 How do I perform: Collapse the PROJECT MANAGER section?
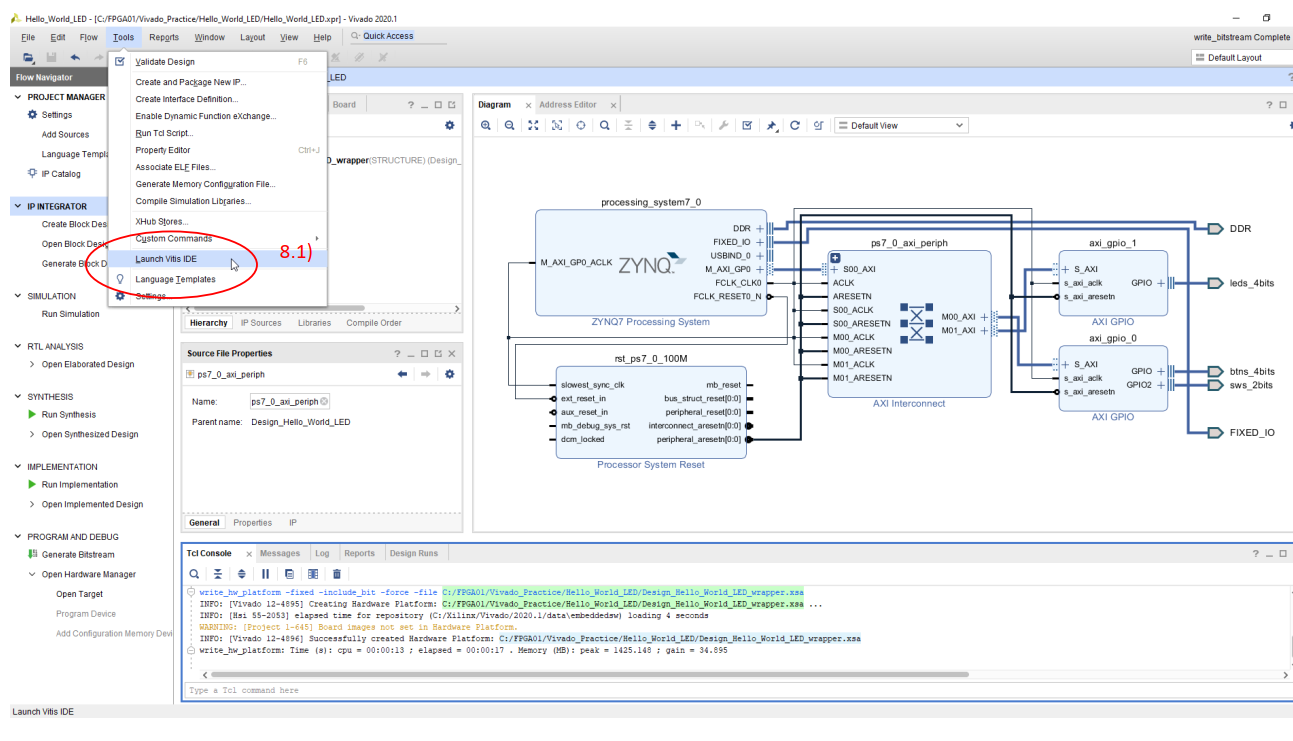tap(18, 97)
